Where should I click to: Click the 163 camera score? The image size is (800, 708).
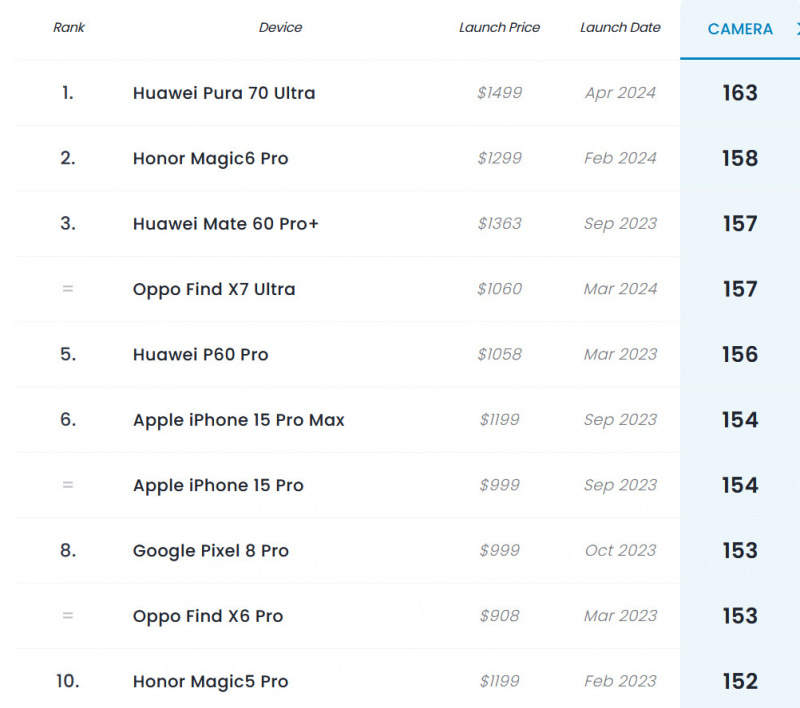(740, 93)
